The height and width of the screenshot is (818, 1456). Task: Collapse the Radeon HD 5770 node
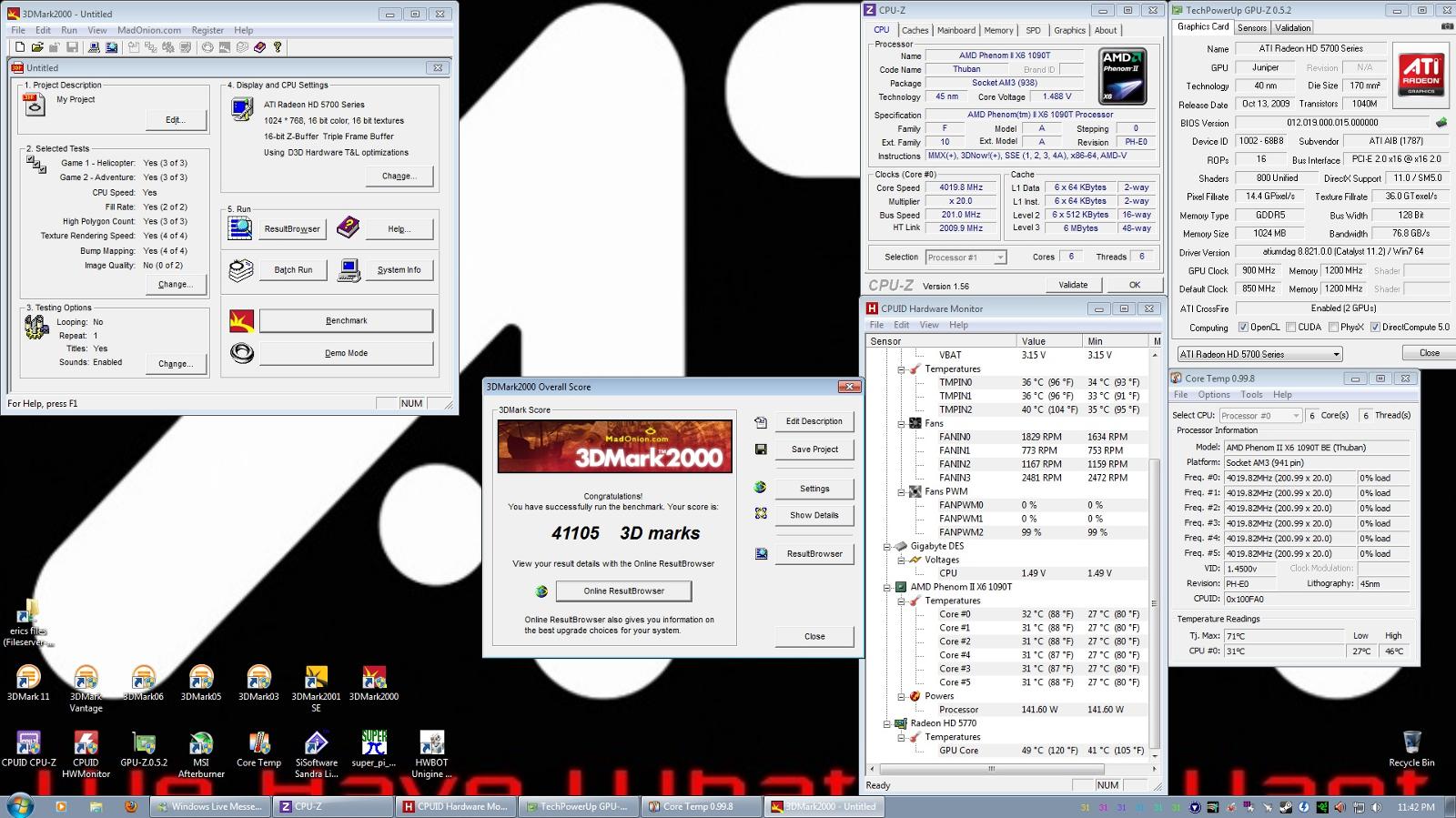(x=886, y=724)
